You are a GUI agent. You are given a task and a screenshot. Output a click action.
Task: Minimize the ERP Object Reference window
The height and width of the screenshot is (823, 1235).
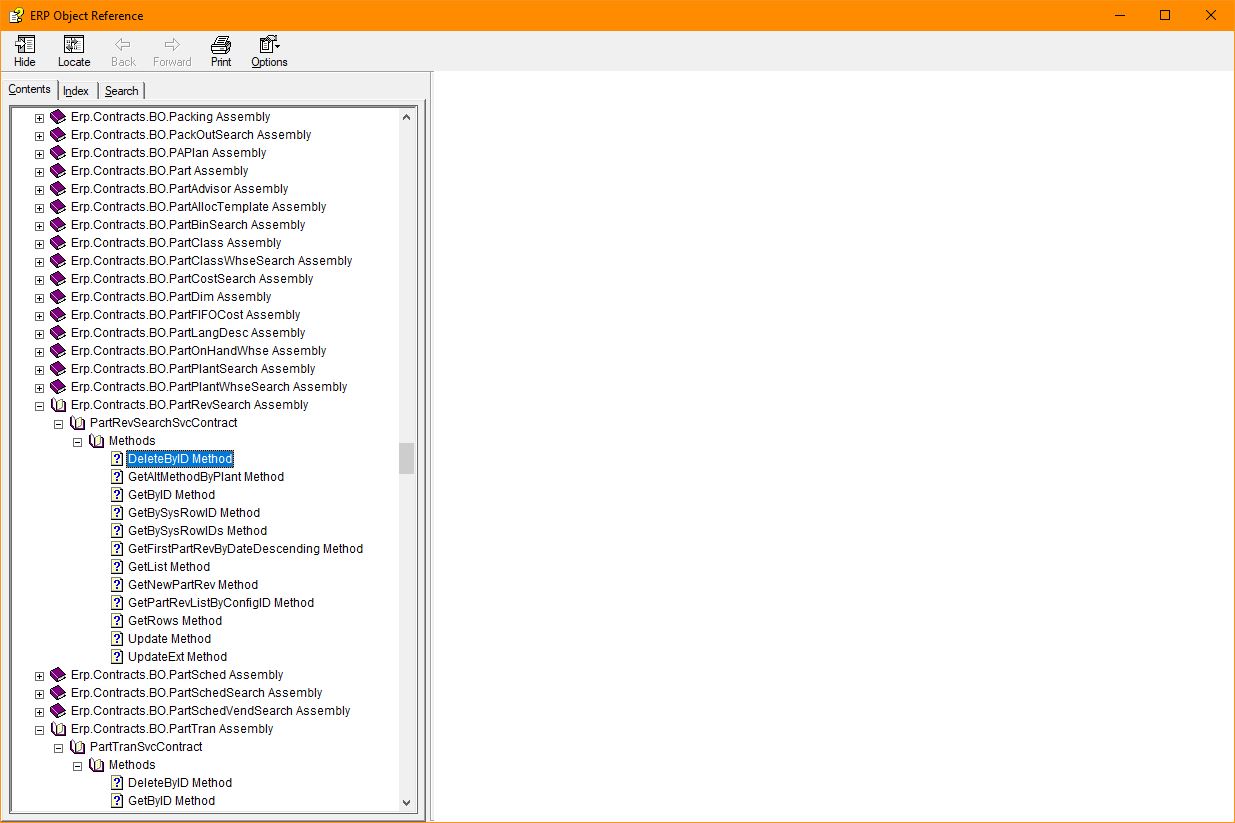tap(1119, 15)
